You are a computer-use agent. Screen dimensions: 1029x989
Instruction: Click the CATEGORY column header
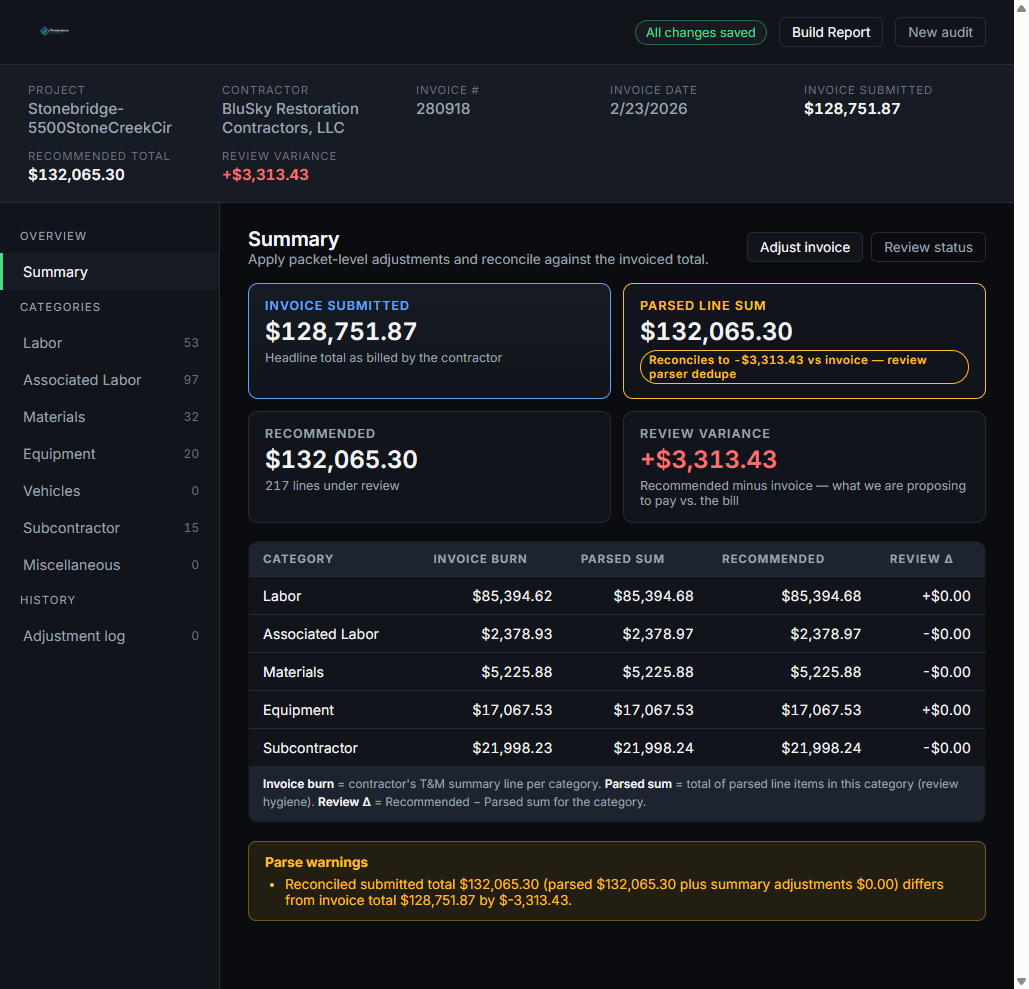pyautogui.click(x=298, y=559)
